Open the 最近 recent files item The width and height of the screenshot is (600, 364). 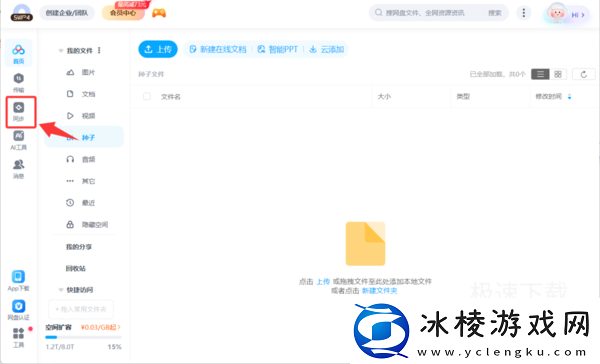pos(84,202)
